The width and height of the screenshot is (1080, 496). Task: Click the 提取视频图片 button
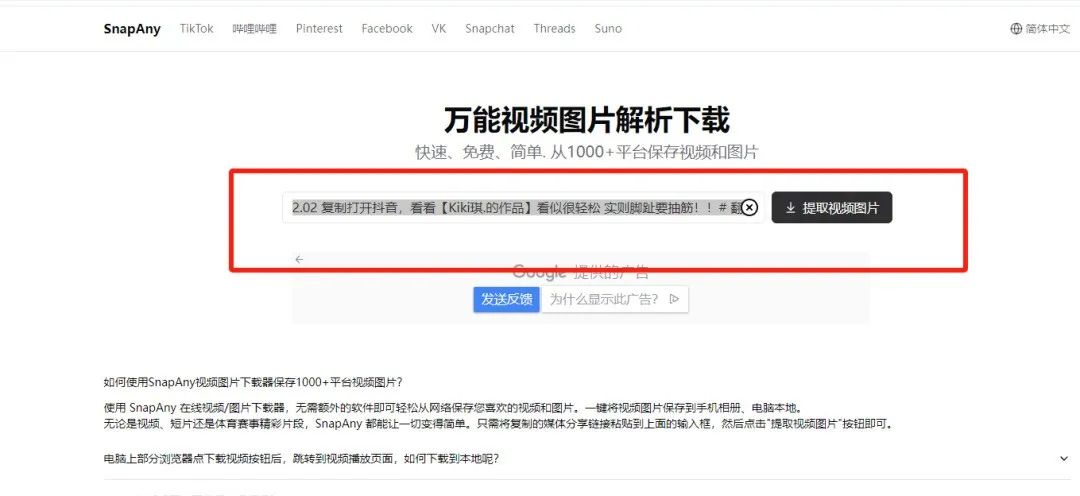[x=832, y=207]
